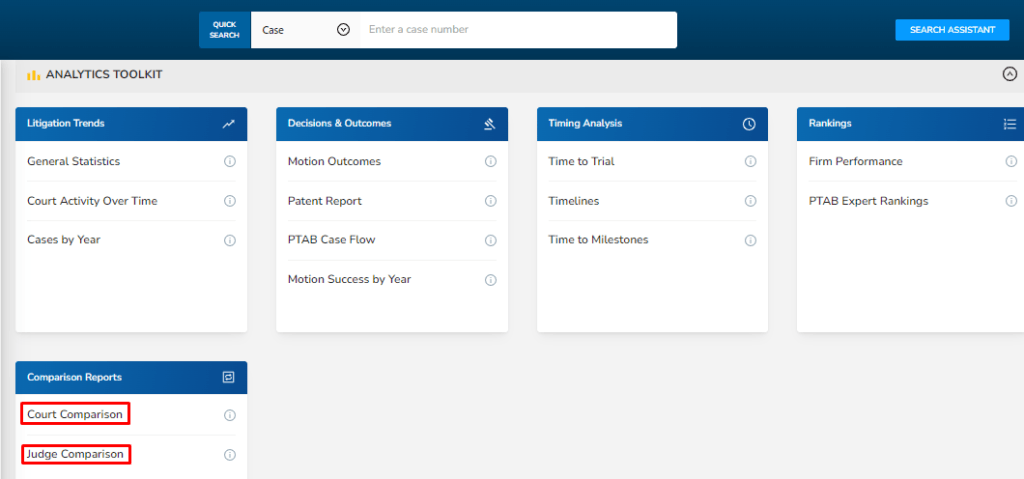Click the info icon next to PTAB Case Flow

pos(490,240)
